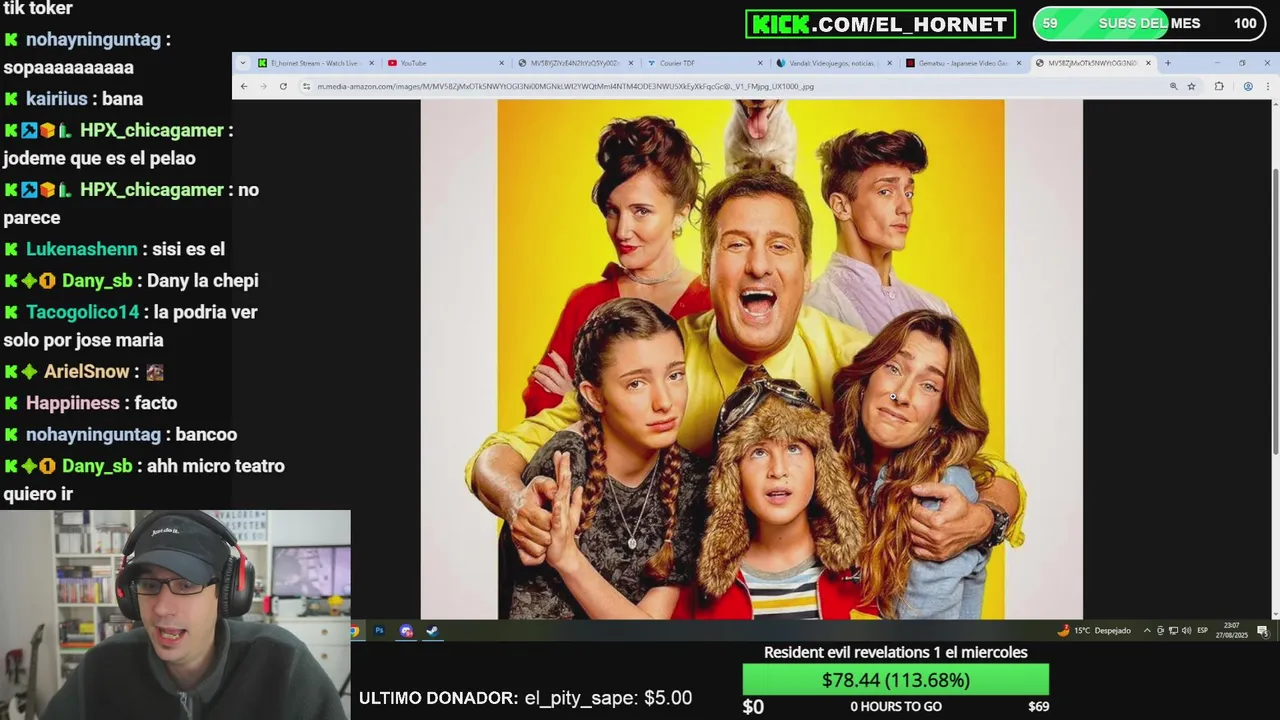Reload the page with the refresh icon
Screen dimensions: 1280x720
pos(283,86)
